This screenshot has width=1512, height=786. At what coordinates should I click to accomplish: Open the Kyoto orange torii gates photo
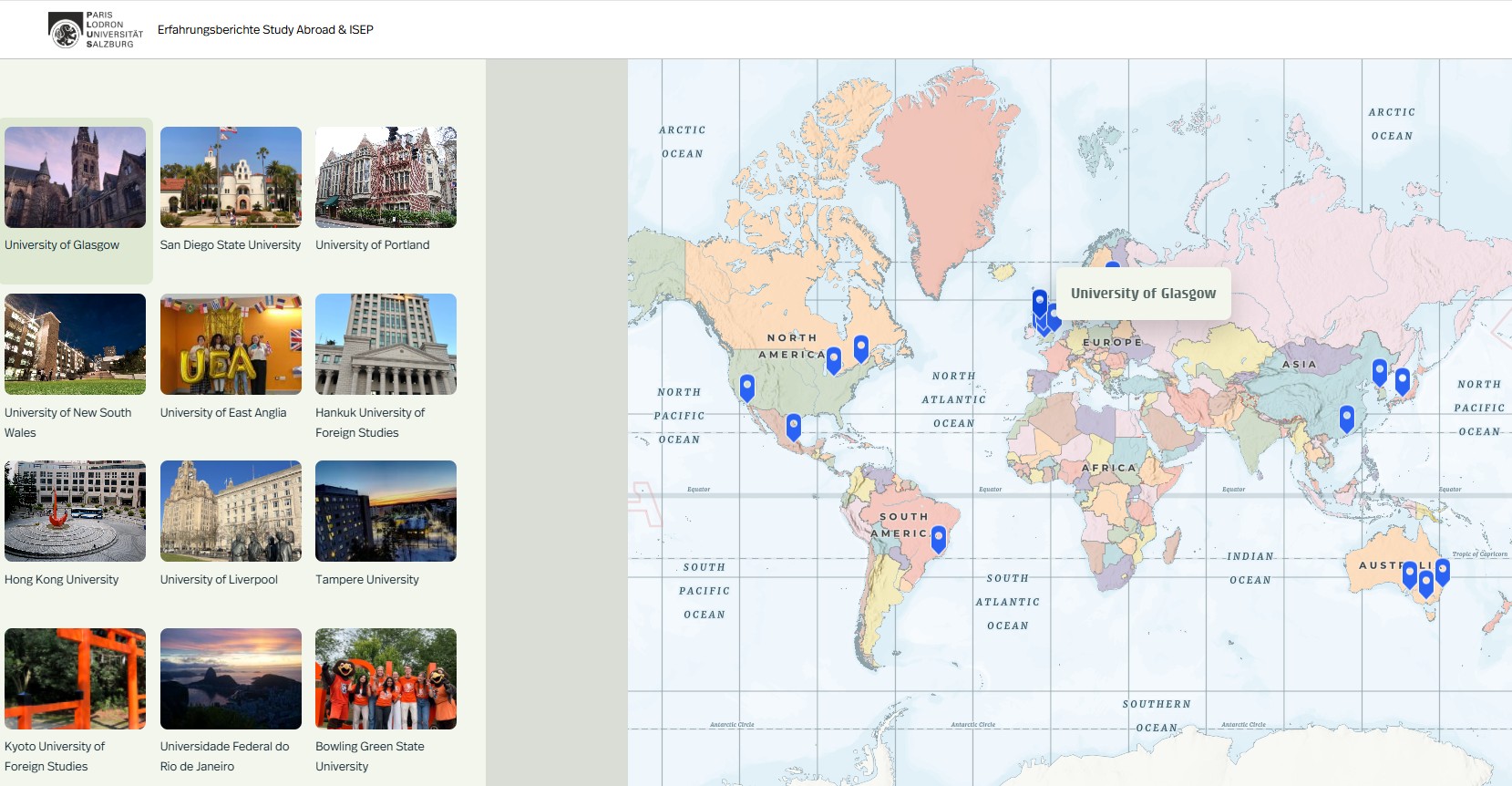(75, 678)
